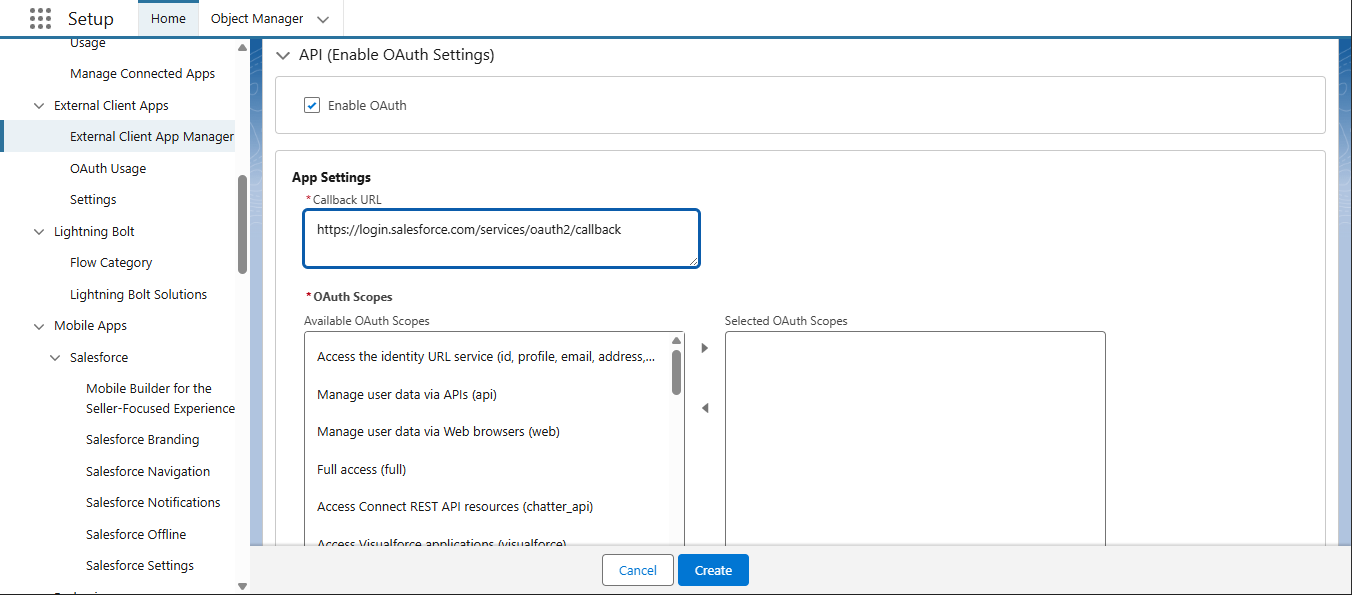Select 'Full access (full)' scope

tap(487, 469)
